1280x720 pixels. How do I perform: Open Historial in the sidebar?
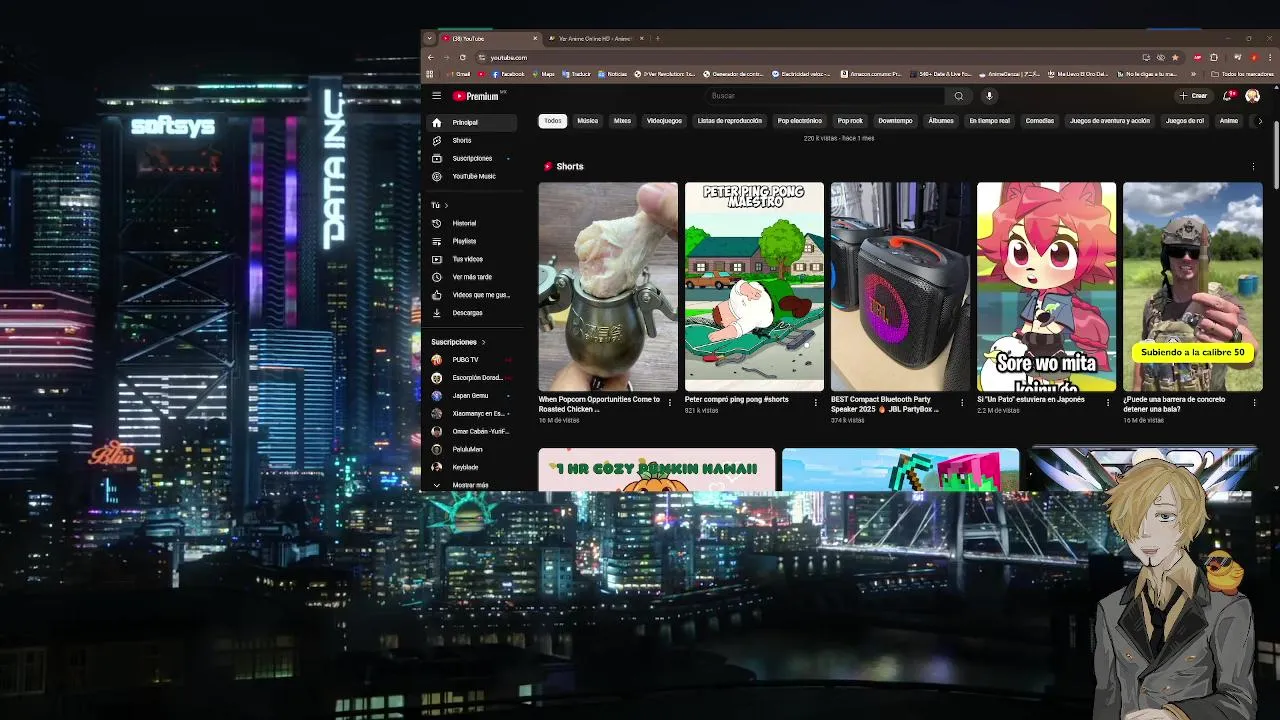473,223
